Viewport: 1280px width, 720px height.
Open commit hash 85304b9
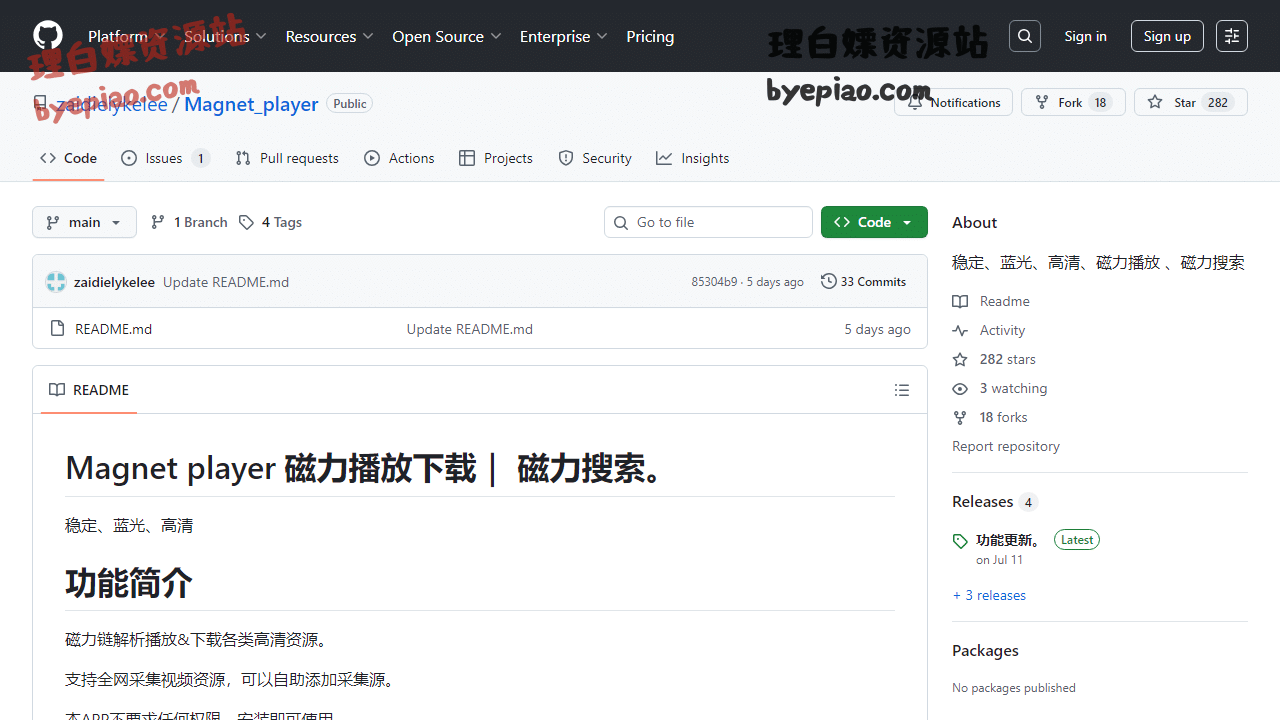click(x=714, y=282)
